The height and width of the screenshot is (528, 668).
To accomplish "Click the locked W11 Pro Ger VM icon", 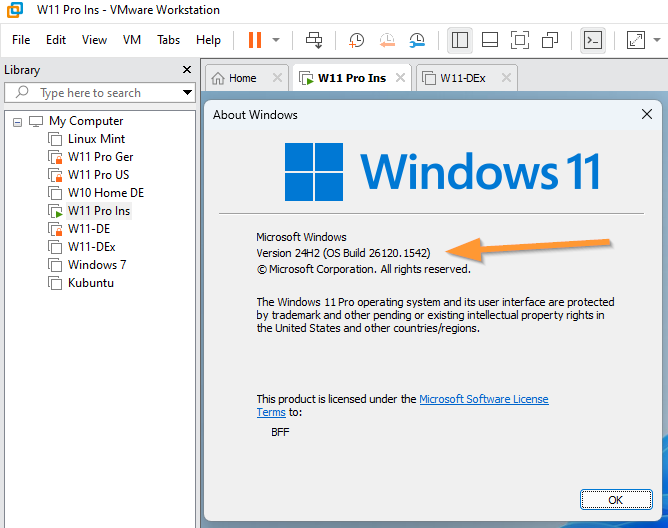I will point(55,157).
